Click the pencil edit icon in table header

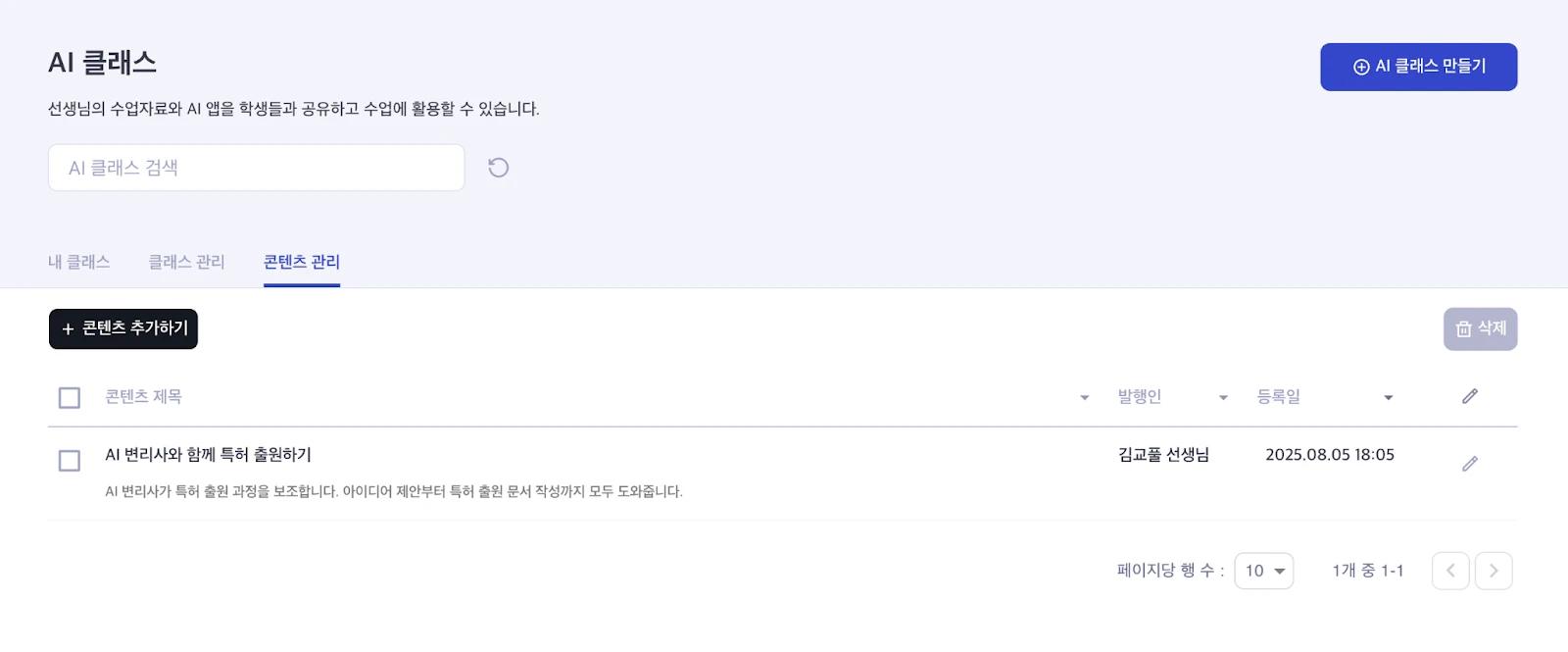tap(1469, 396)
